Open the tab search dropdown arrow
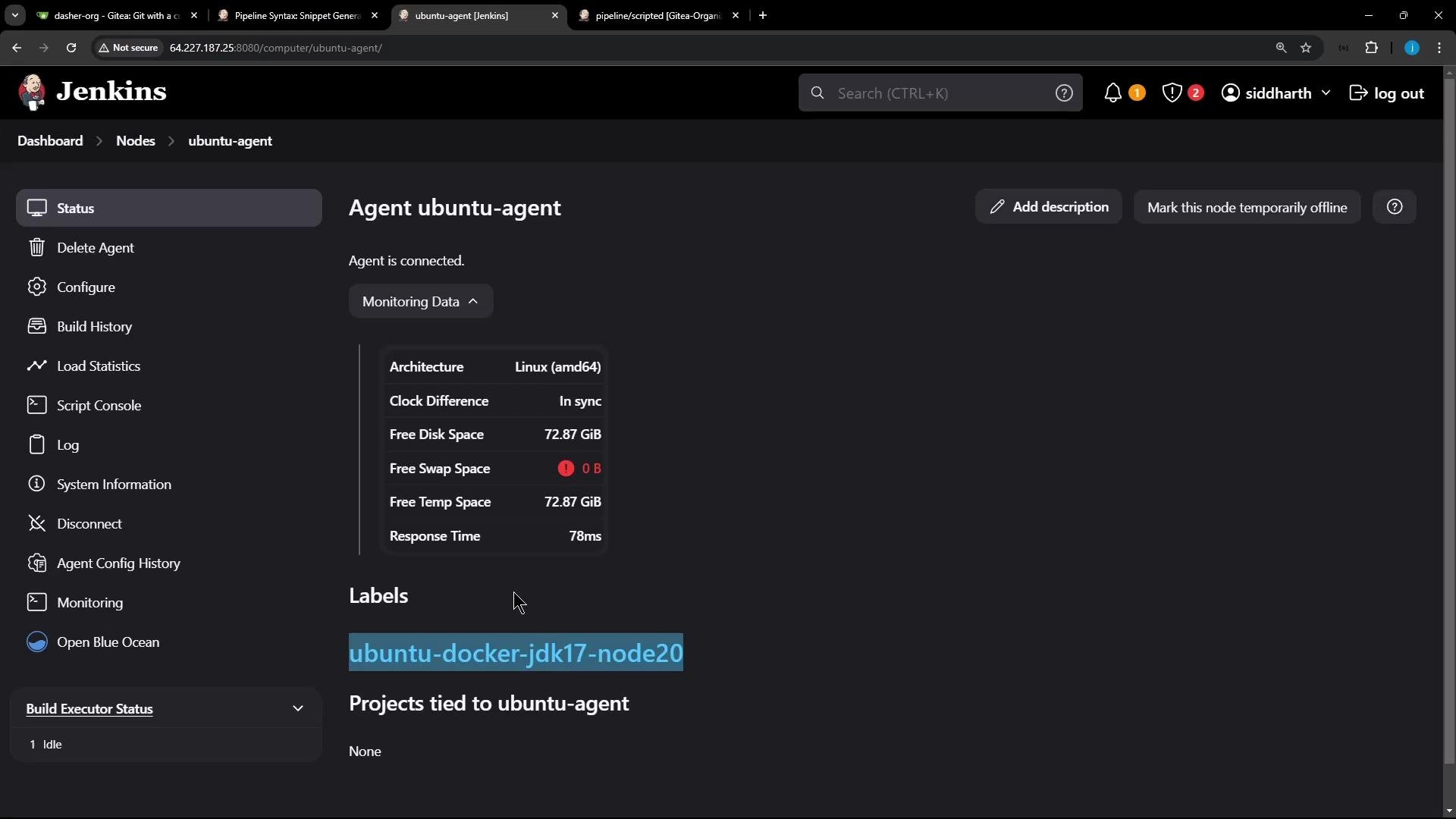Image resolution: width=1456 pixels, height=819 pixels. (x=14, y=15)
